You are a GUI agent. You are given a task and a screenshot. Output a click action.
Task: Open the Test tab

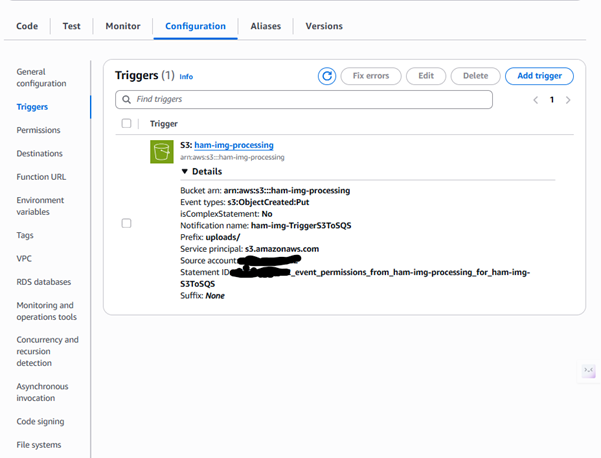click(x=71, y=26)
